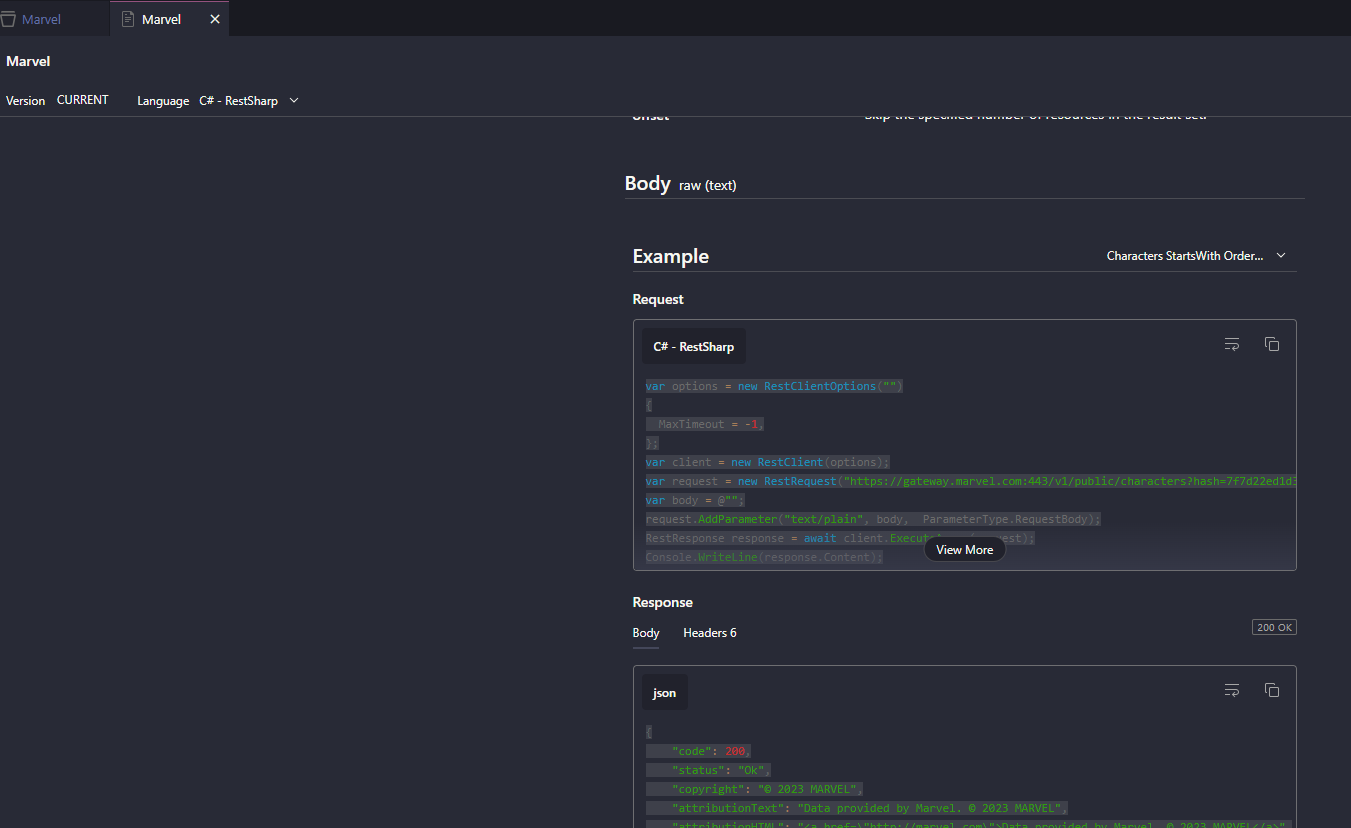Click the request.AddParameter text/plain line
Screen dimensions: 1351x828
tap(873, 519)
